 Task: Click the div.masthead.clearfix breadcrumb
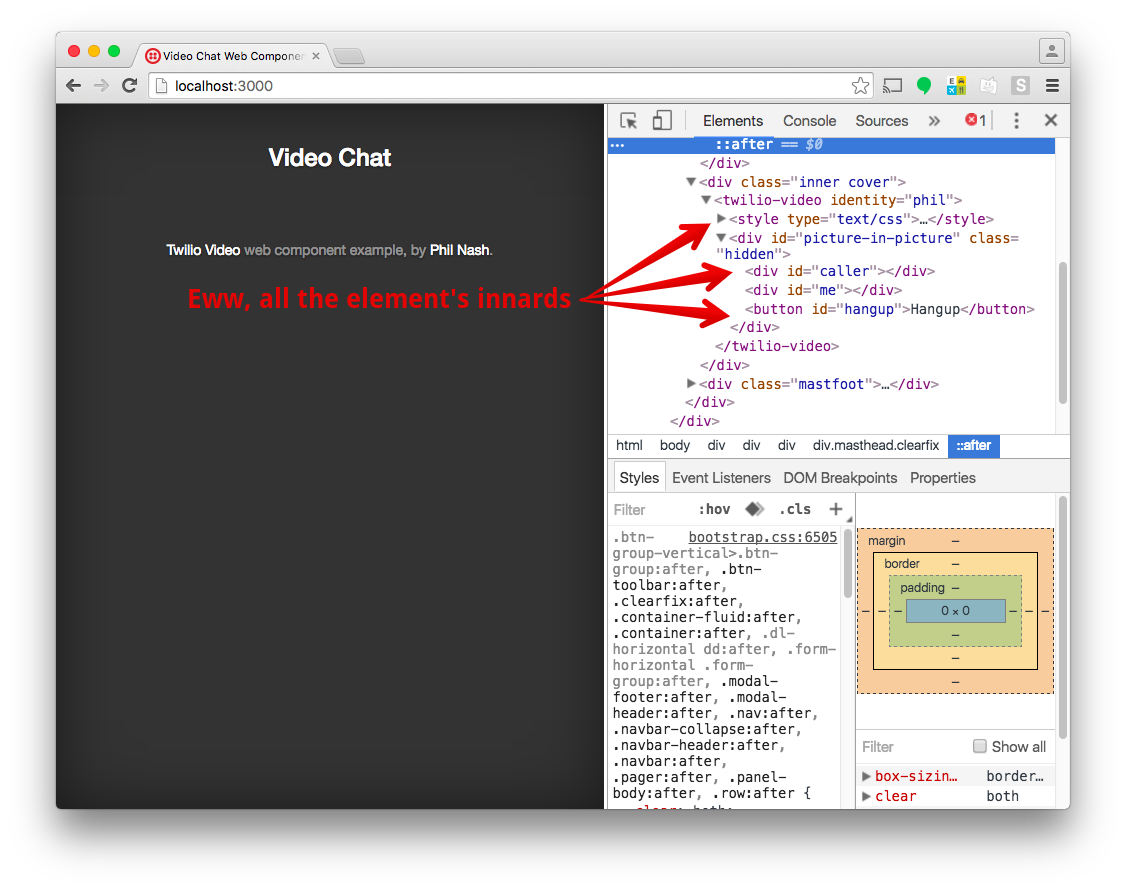(x=875, y=445)
